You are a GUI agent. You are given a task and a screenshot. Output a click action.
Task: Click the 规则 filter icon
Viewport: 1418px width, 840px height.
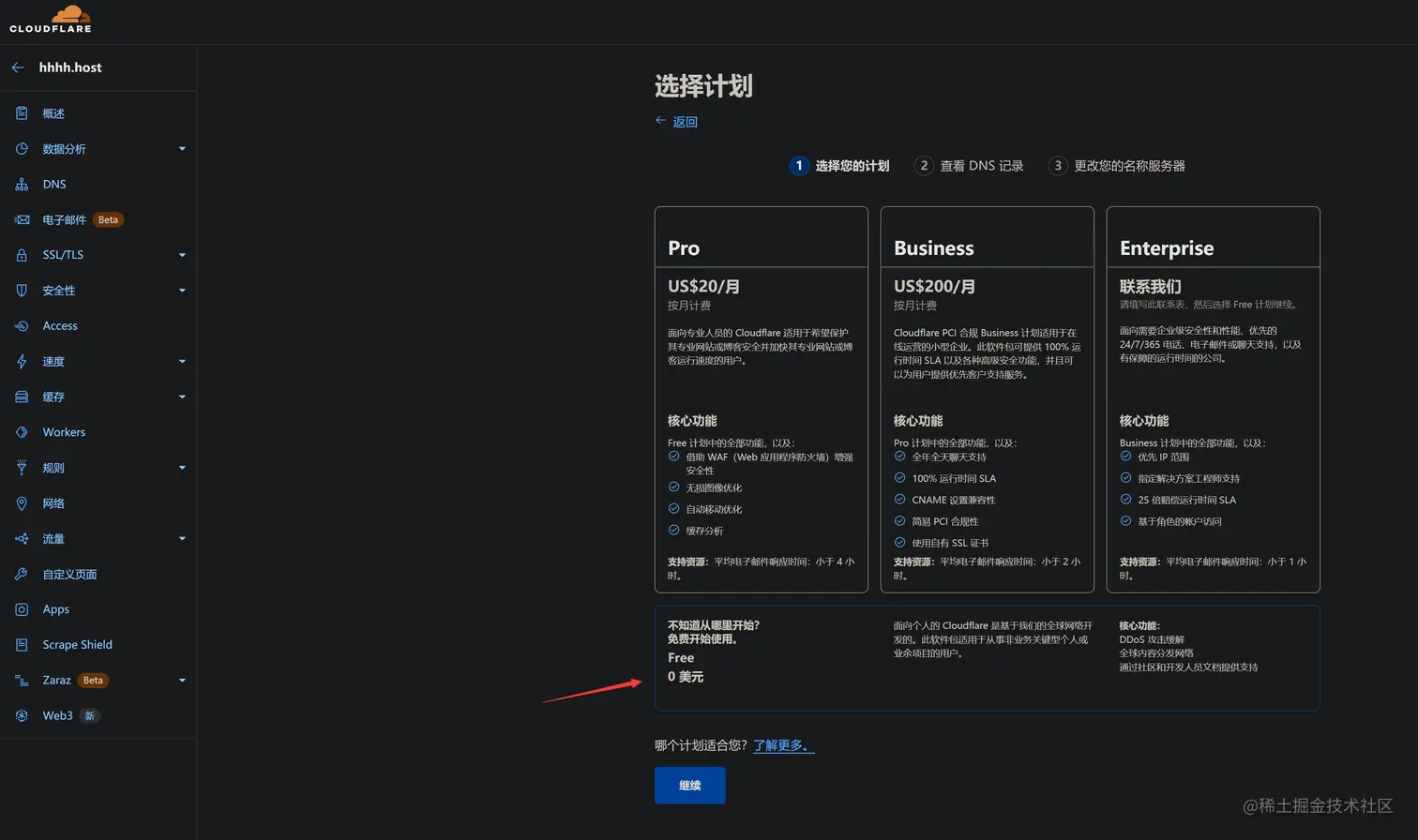point(22,468)
